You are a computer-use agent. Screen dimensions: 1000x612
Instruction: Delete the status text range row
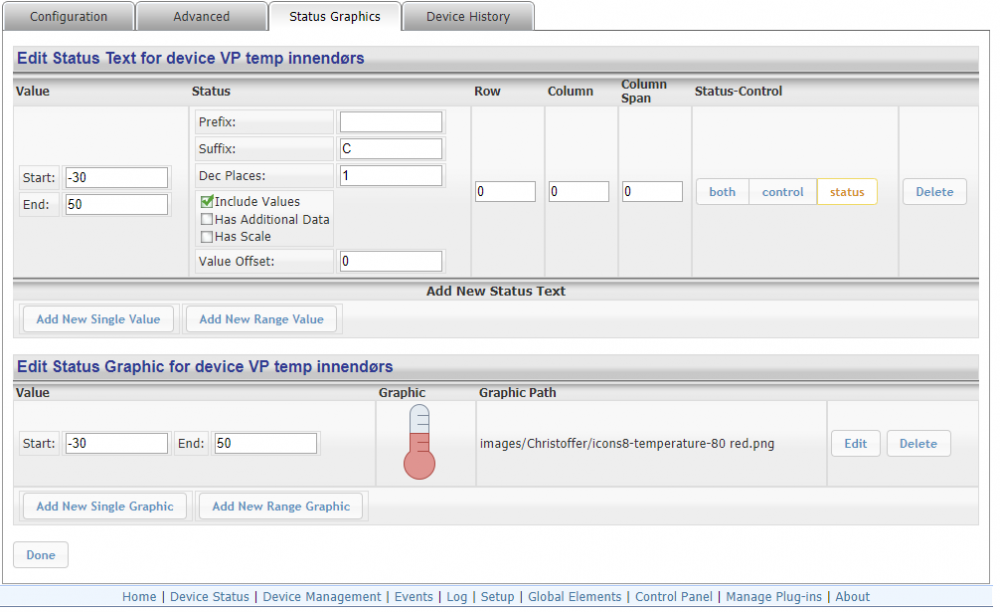pyautogui.click(x=934, y=192)
